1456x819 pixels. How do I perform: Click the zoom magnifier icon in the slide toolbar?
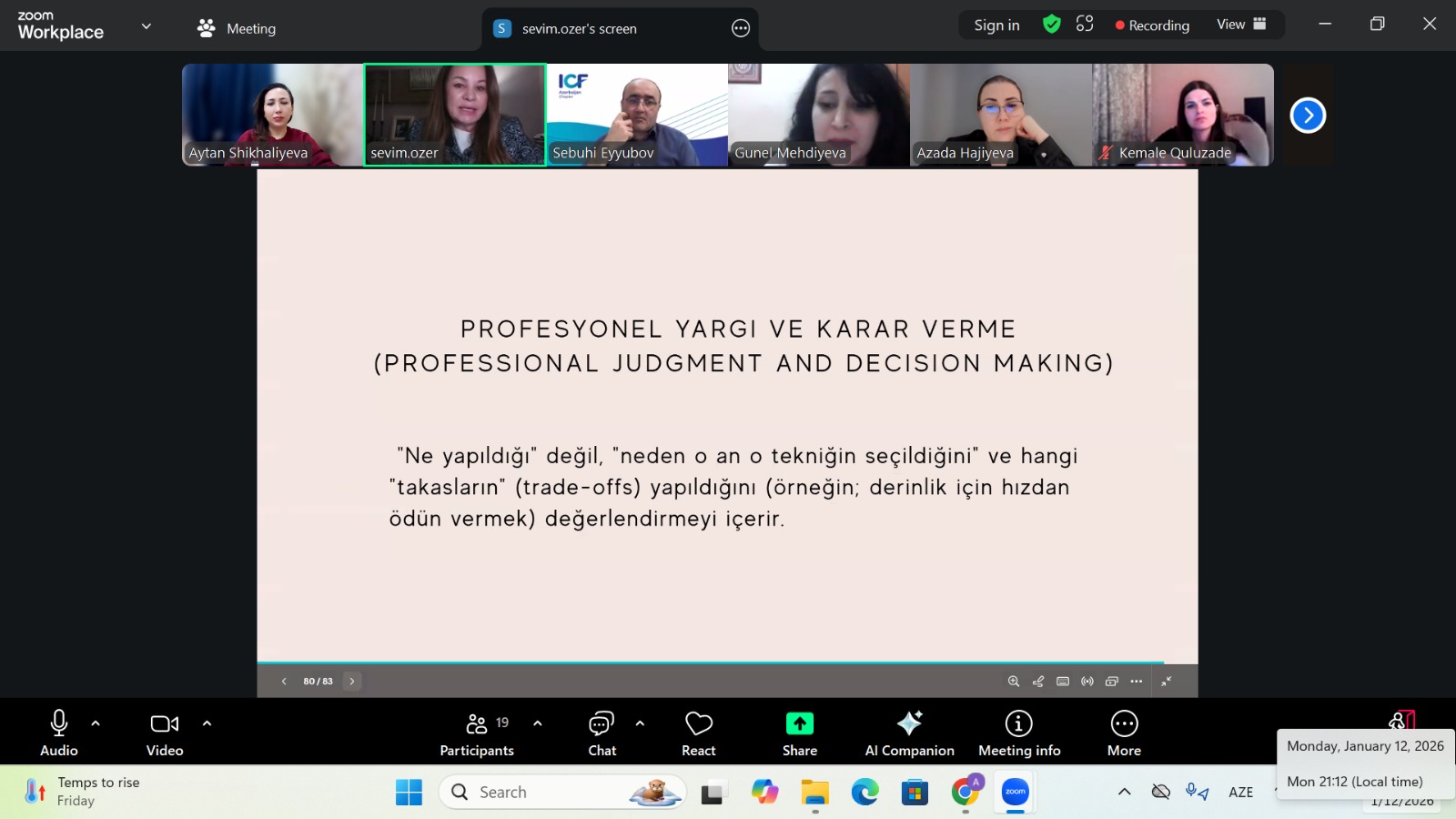click(1013, 682)
